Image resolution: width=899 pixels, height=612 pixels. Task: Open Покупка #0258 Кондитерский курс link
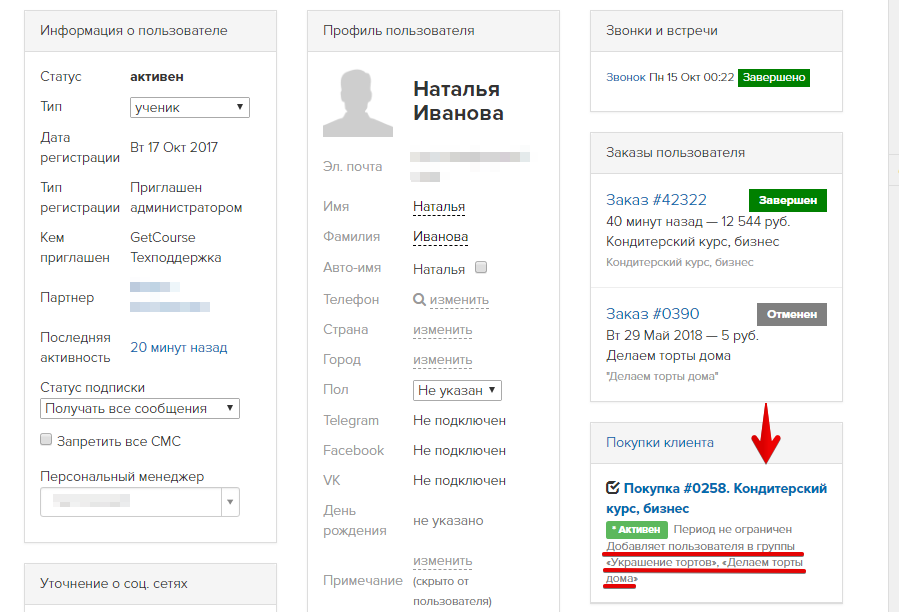[717, 498]
